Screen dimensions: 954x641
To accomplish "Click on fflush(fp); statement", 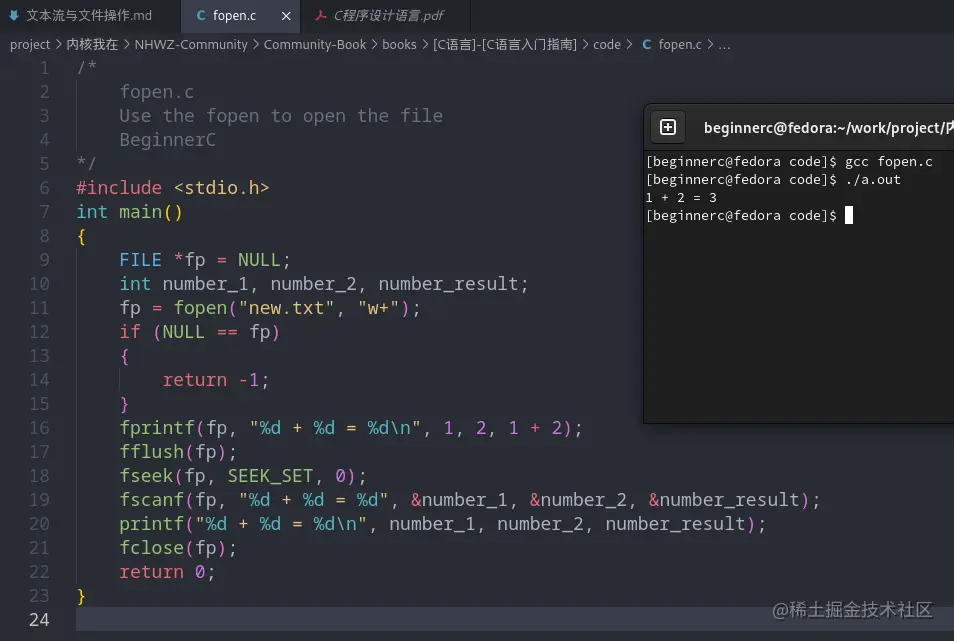I will click(x=178, y=452).
